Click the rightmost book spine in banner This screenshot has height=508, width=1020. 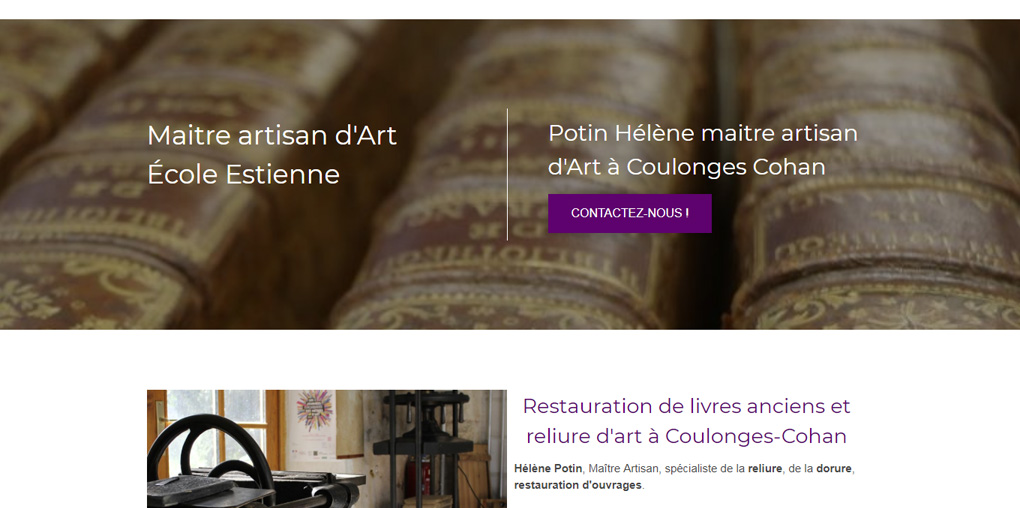(875, 174)
